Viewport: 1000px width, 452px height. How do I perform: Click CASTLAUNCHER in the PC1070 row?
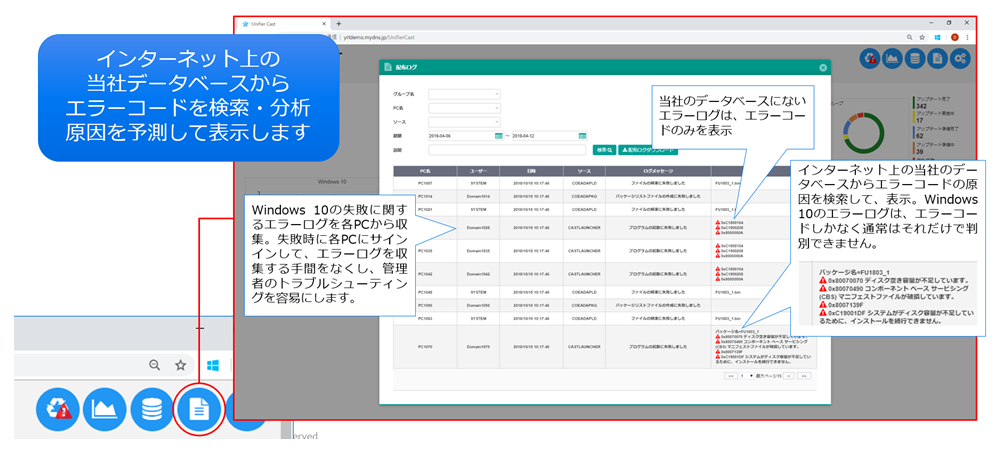tap(584, 346)
